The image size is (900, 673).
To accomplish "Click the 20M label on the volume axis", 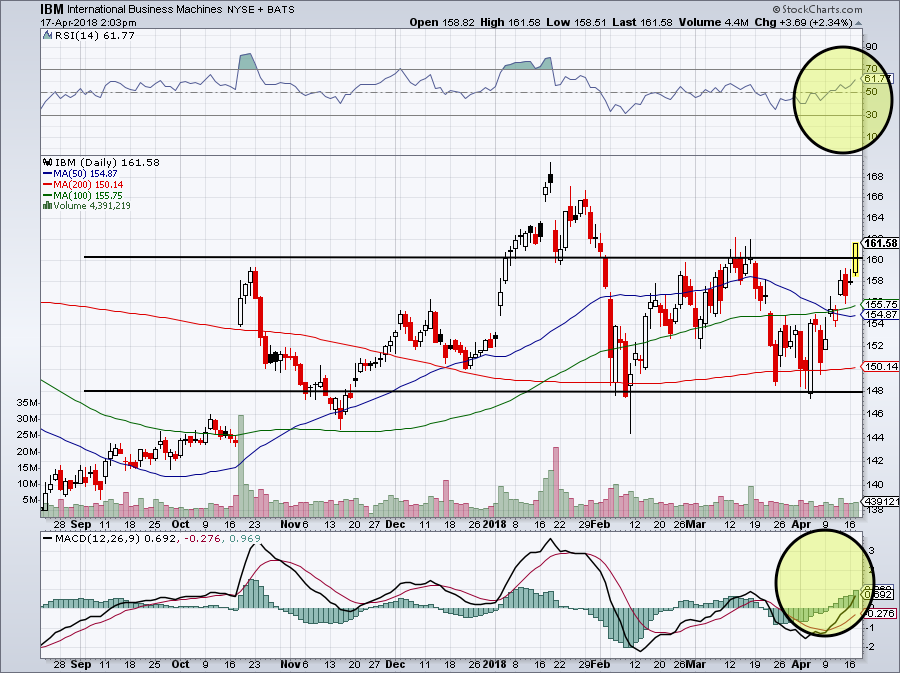I will click(x=27, y=452).
